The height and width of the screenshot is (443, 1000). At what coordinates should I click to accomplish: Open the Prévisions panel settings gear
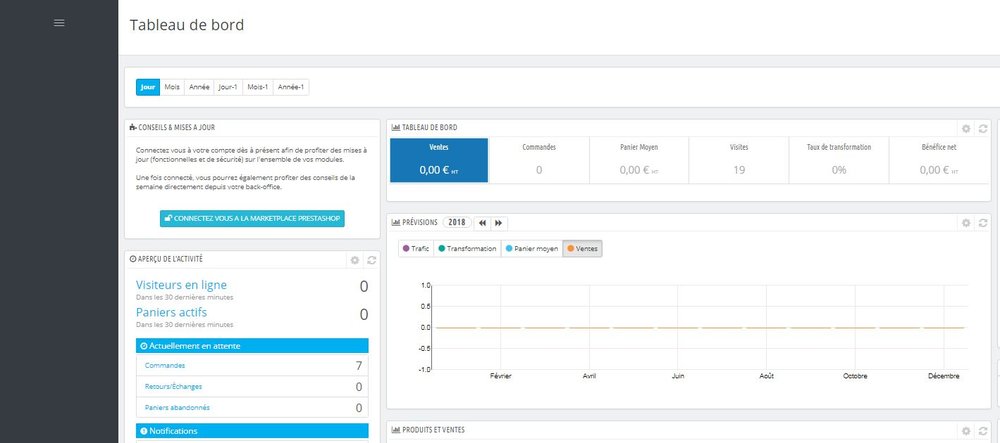(966, 223)
